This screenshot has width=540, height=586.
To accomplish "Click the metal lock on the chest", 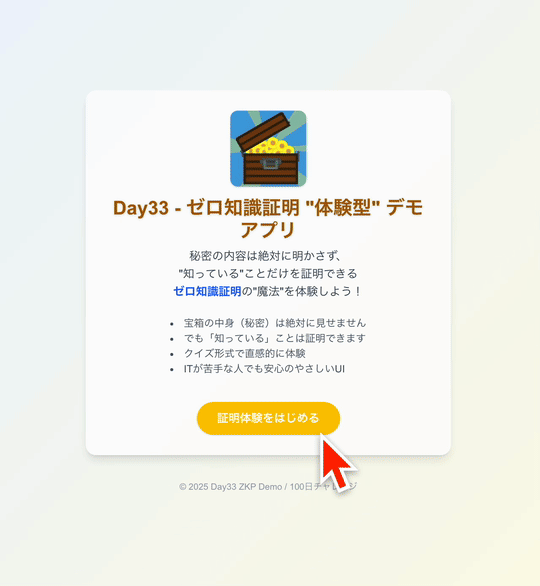I will point(271,163).
